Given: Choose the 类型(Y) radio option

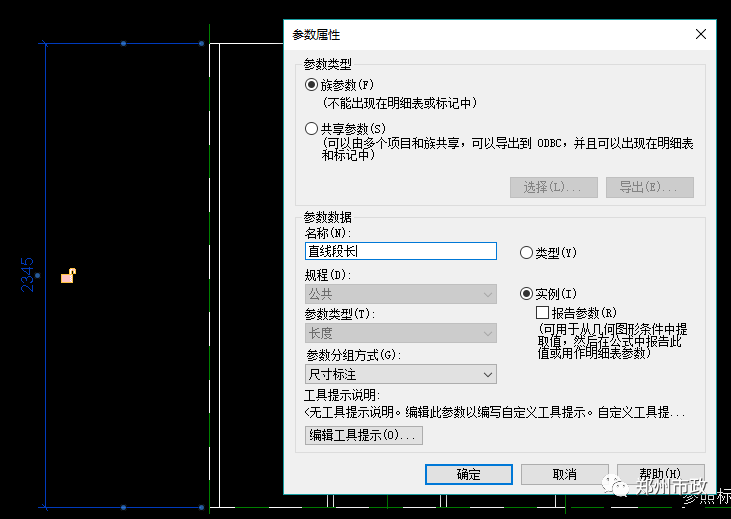Looking at the screenshot, I should pyautogui.click(x=526, y=253).
